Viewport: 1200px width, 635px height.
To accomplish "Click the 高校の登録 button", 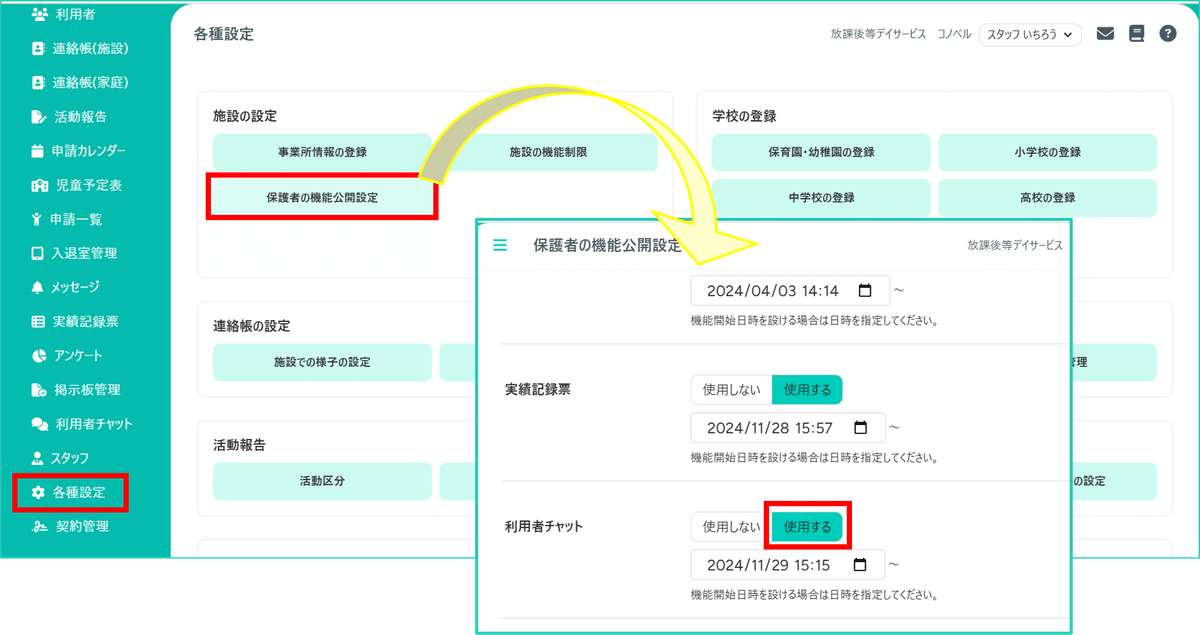I will pyautogui.click(x=1047, y=197).
